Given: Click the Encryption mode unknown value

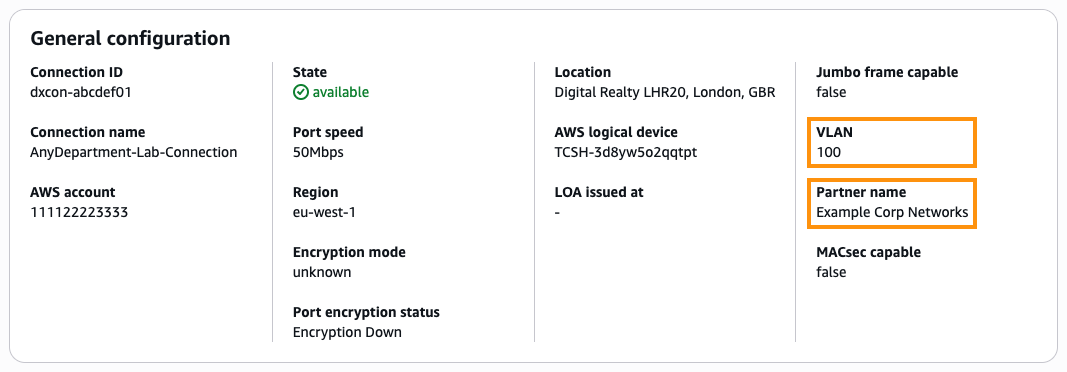Looking at the screenshot, I should click(x=322, y=272).
